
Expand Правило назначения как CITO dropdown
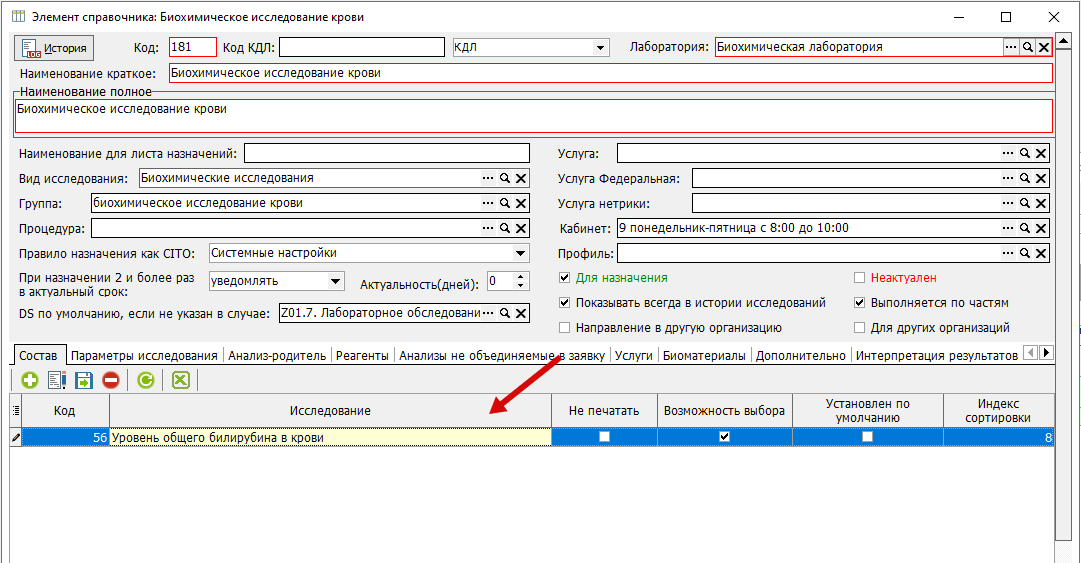[x=521, y=253]
